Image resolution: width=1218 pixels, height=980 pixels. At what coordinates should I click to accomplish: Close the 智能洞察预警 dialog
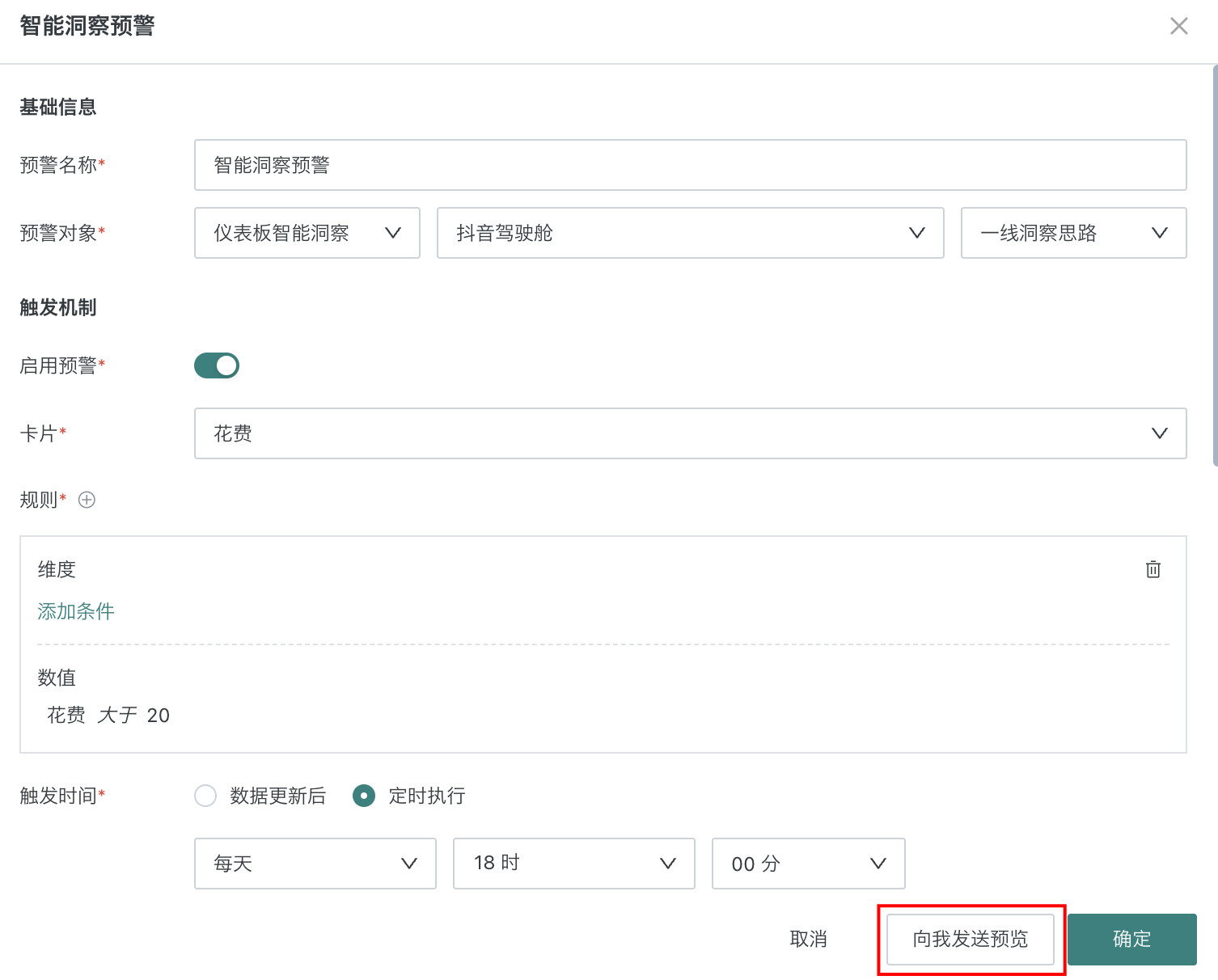pos(1178,27)
